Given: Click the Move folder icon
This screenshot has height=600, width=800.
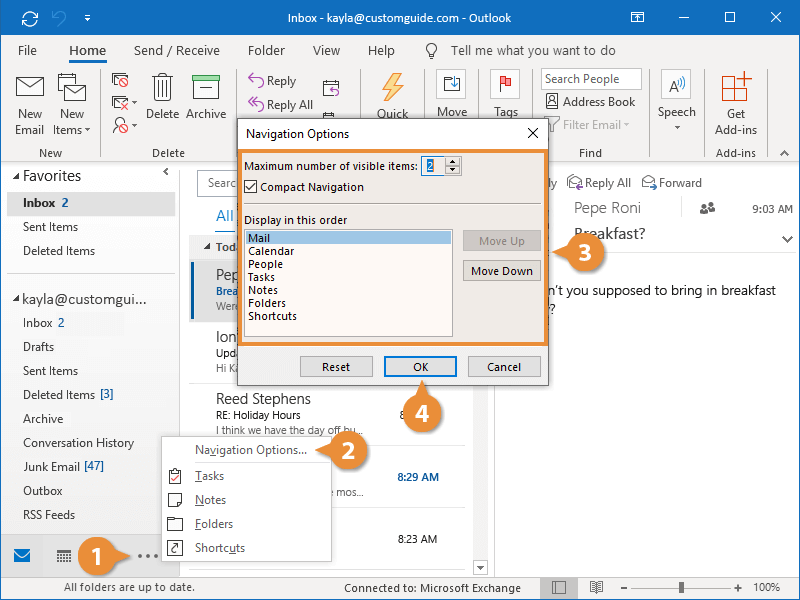Looking at the screenshot, I should click(x=452, y=84).
